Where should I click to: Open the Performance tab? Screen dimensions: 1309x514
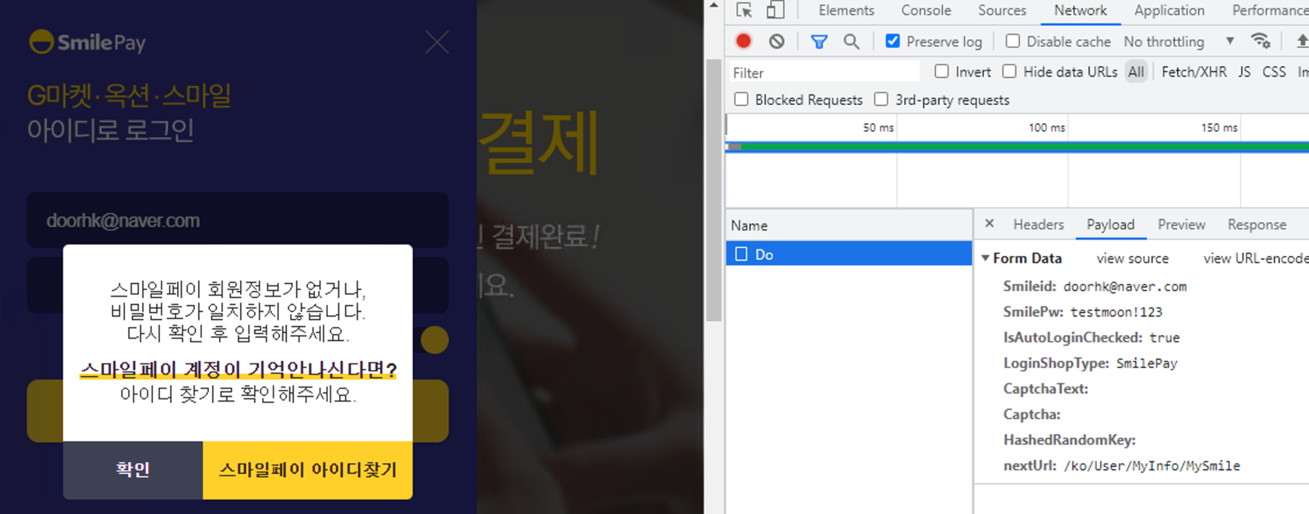coord(1270,10)
